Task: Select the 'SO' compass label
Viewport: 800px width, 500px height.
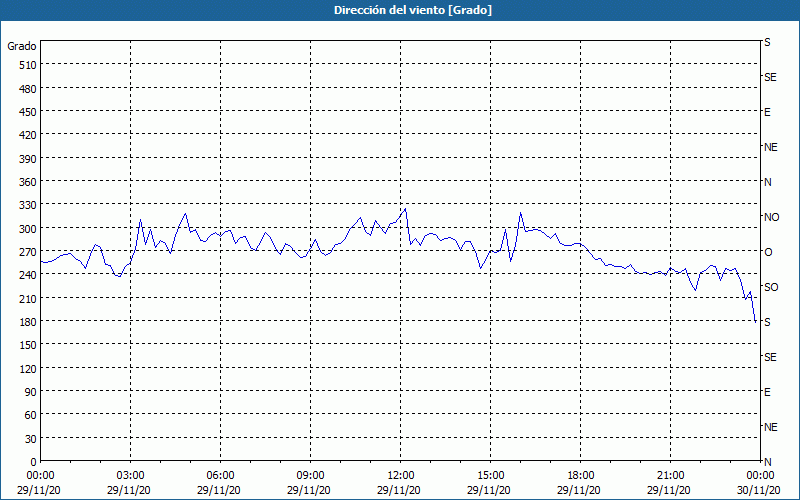Action: (771, 287)
